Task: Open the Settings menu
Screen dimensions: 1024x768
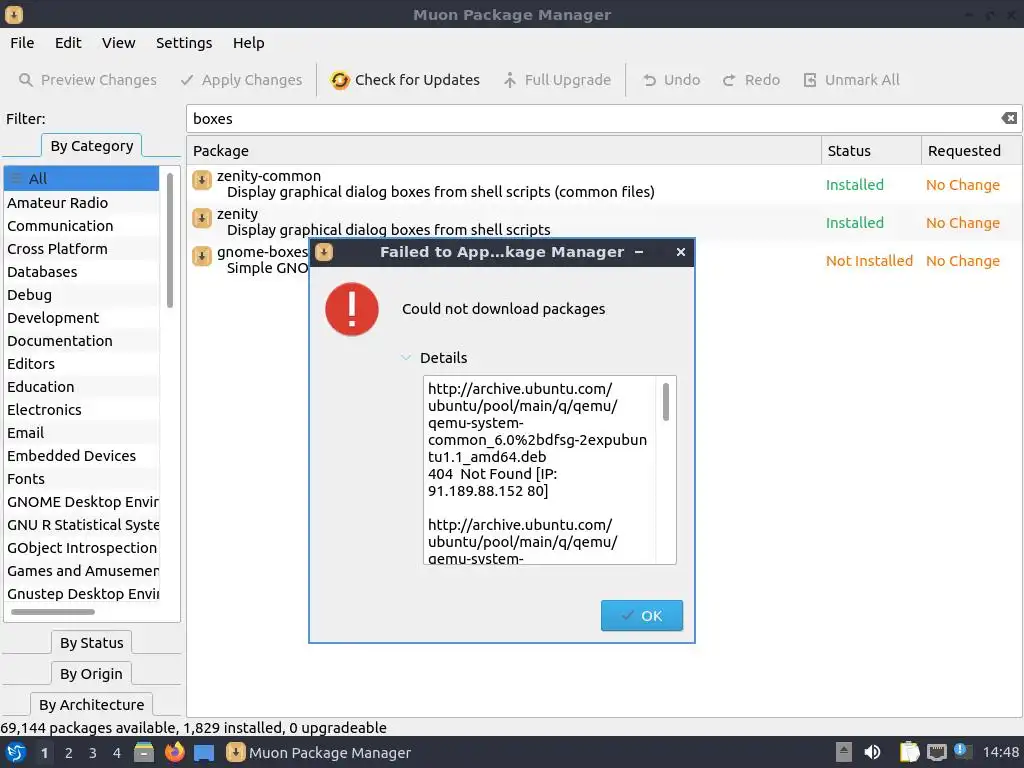Action: click(x=184, y=43)
